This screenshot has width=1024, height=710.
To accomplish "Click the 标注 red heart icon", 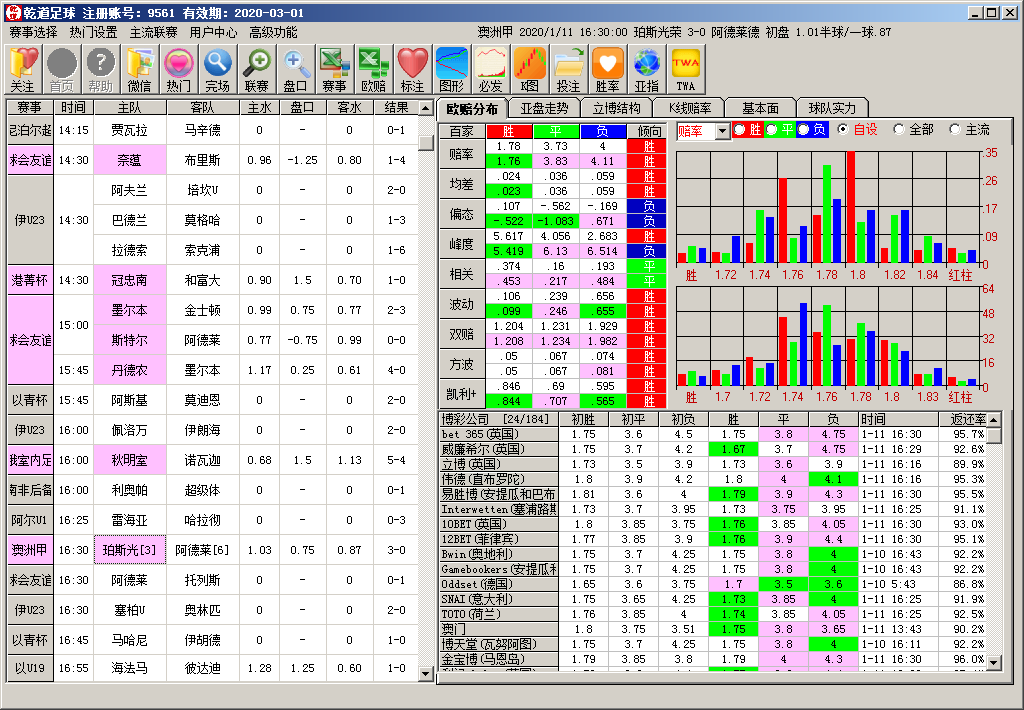I will tap(413, 69).
